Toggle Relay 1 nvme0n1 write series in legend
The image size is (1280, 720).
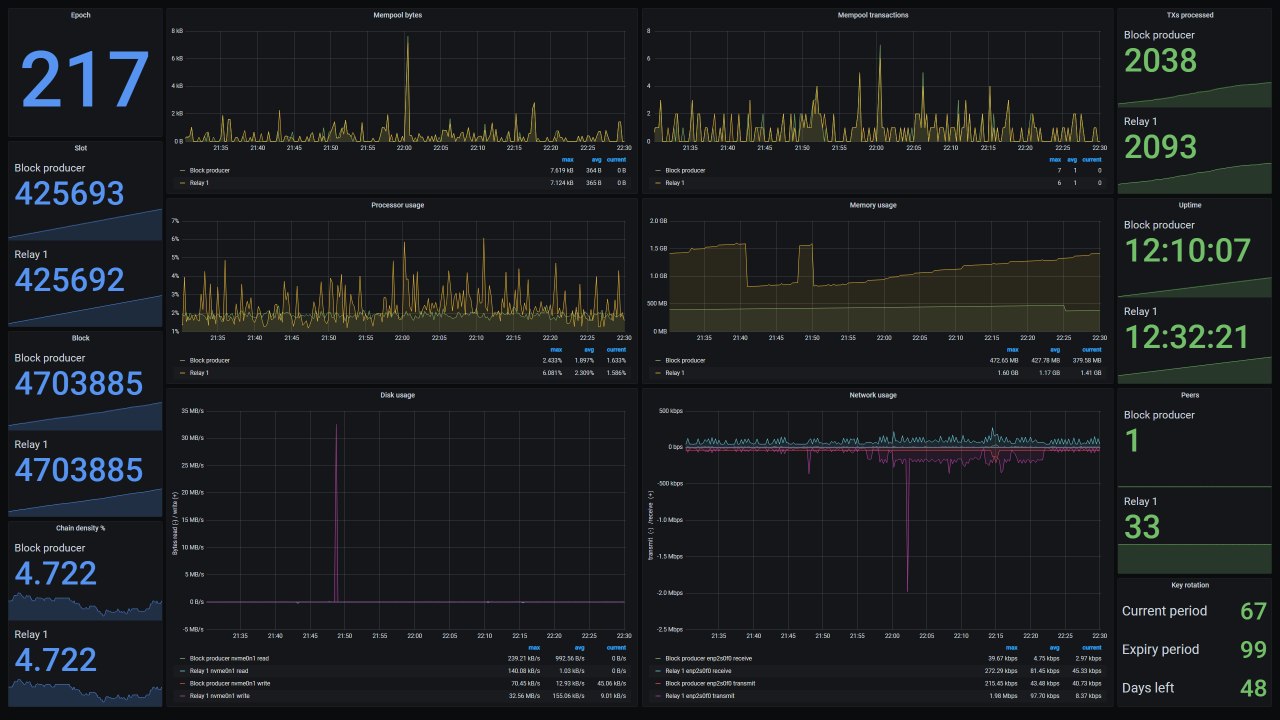coord(219,695)
